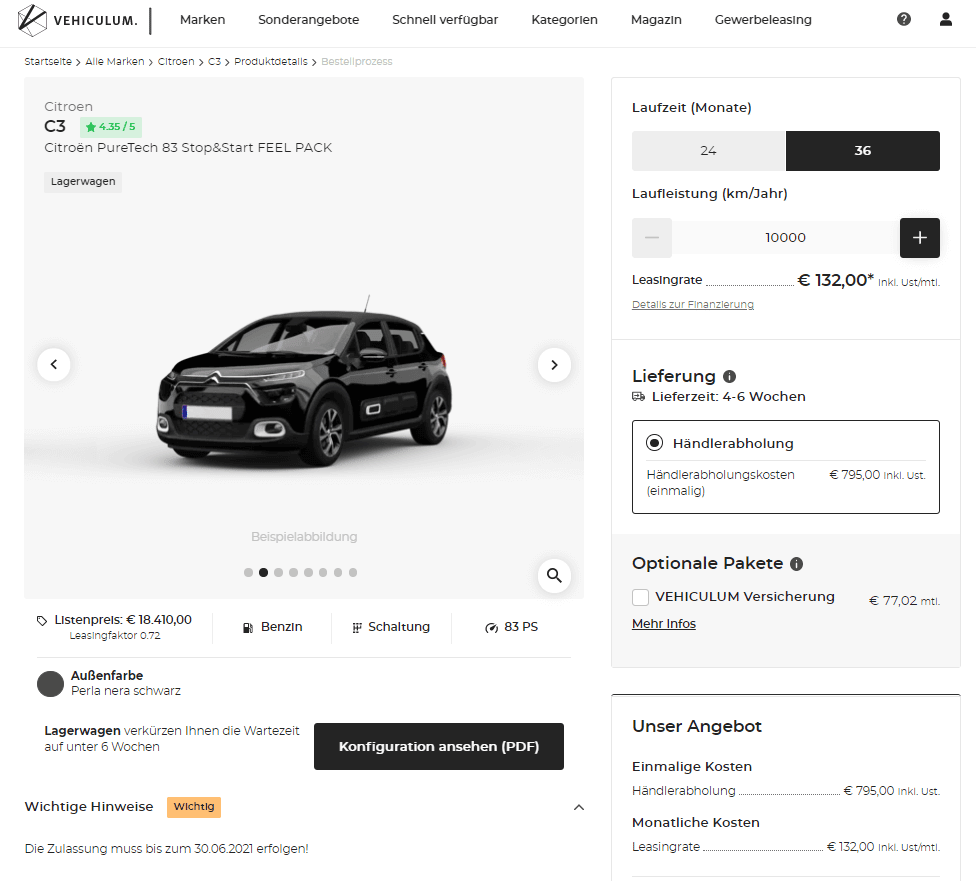Open the Sonderangebote menu item
This screenshot has height=881, width=976.
click(x=309, y=20)
